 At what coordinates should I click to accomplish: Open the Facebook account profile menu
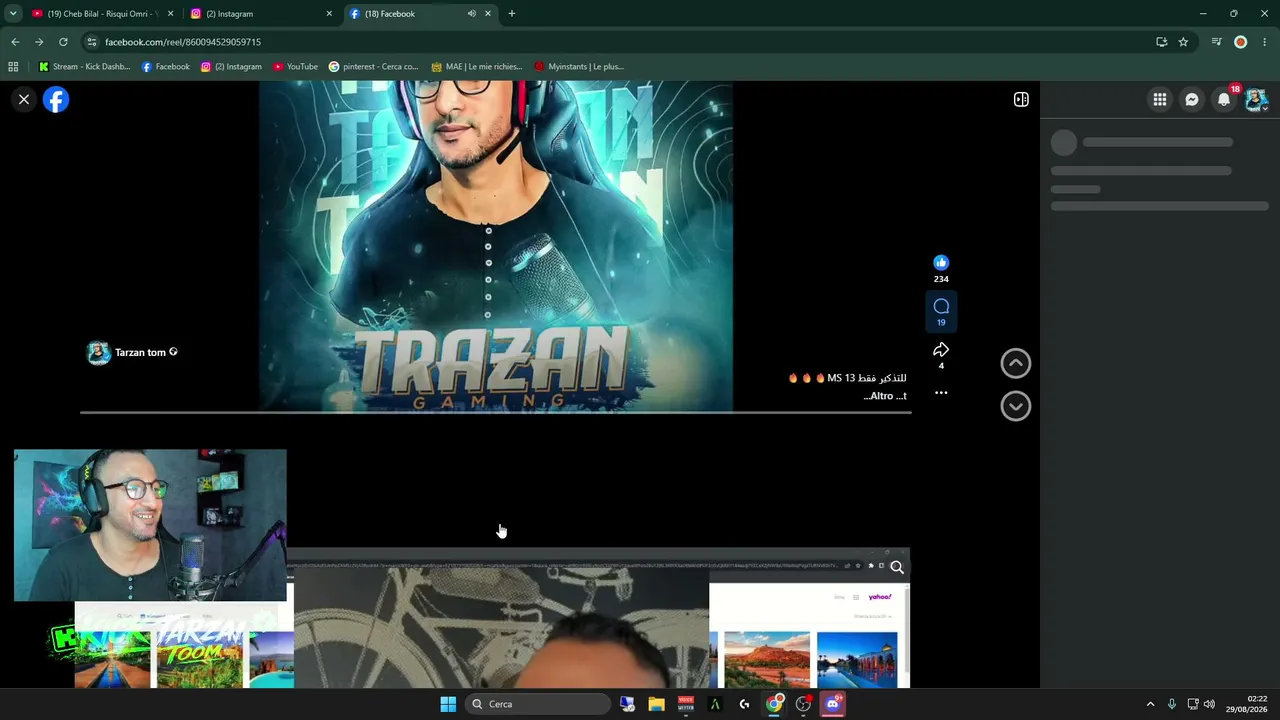[x=1256, y=99]
